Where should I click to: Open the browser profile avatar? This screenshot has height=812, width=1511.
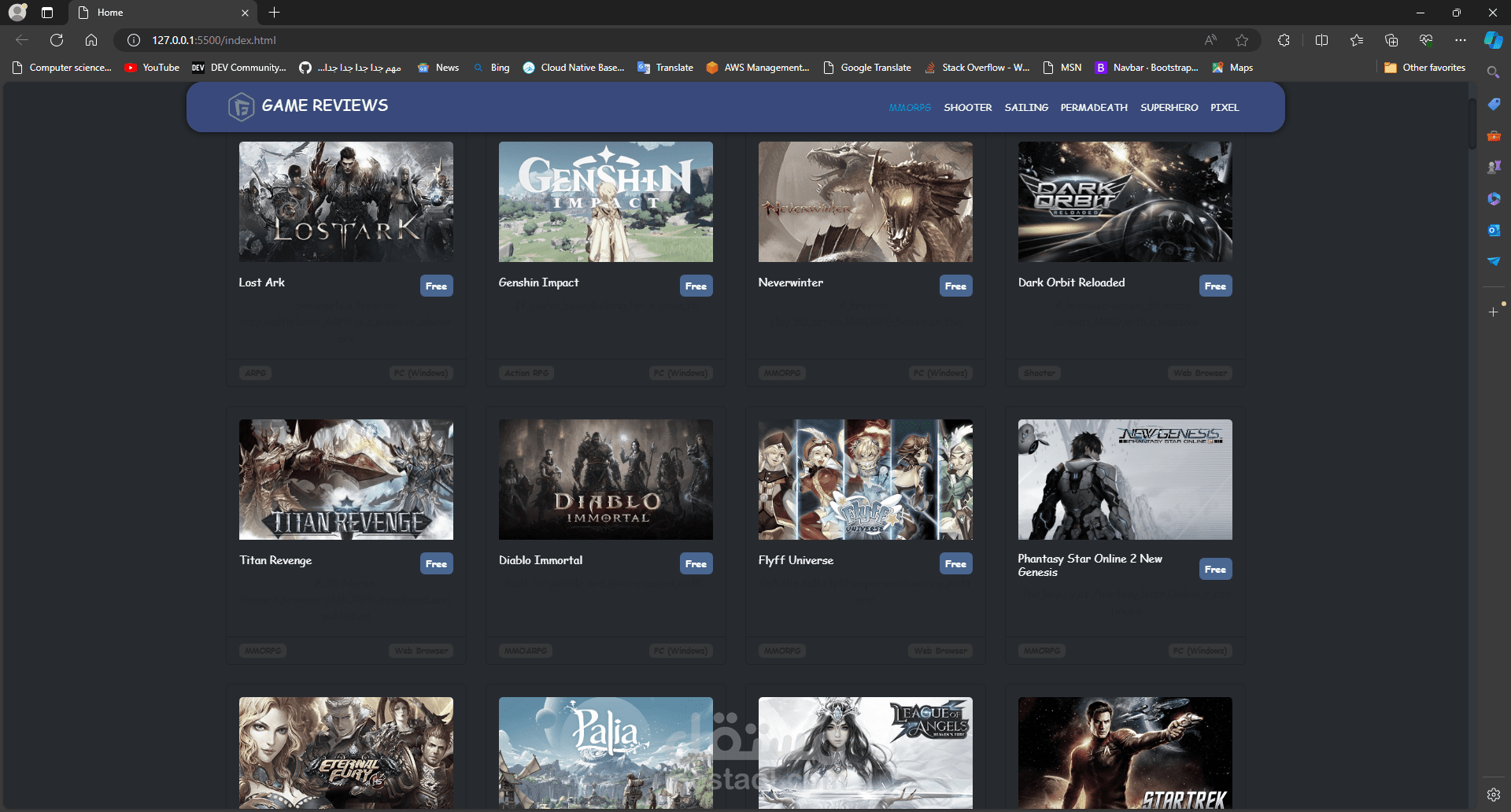tap(17, 13)
